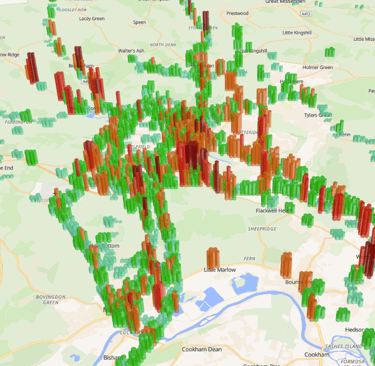Select the Hedsor label
Viewport: 375px width, 366px height.
coord(354,330)
